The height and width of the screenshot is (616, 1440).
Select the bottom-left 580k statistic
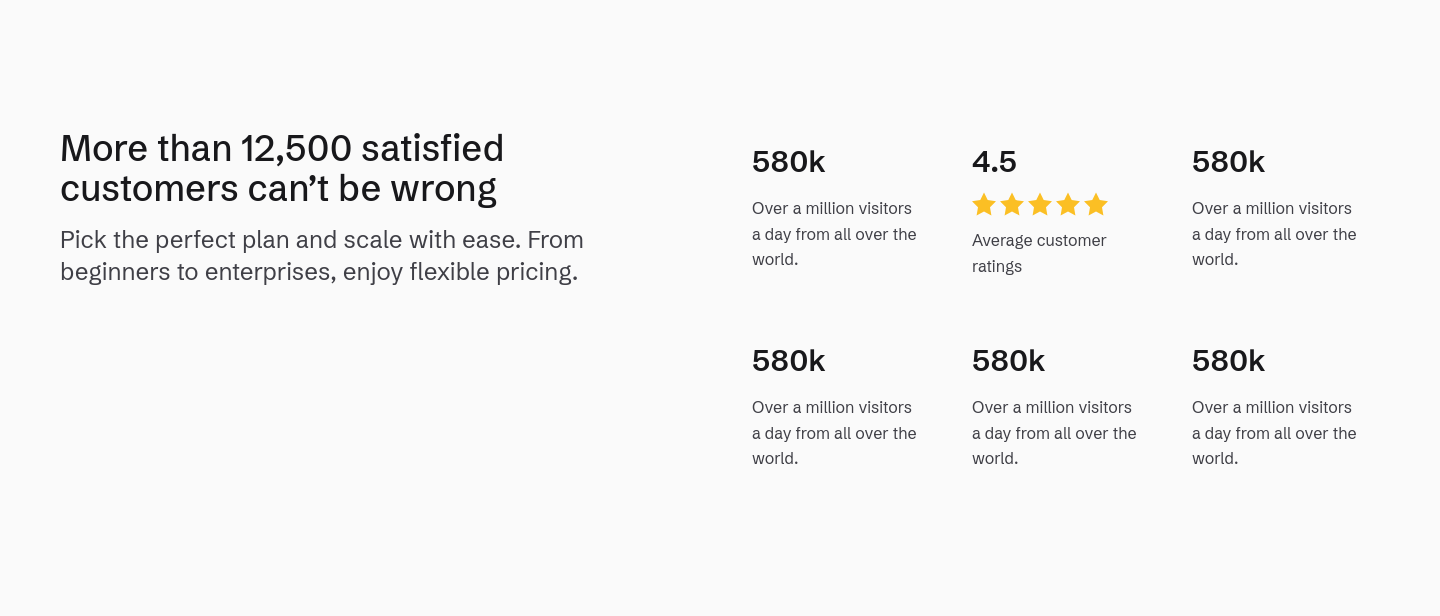[x=788, y=361]
